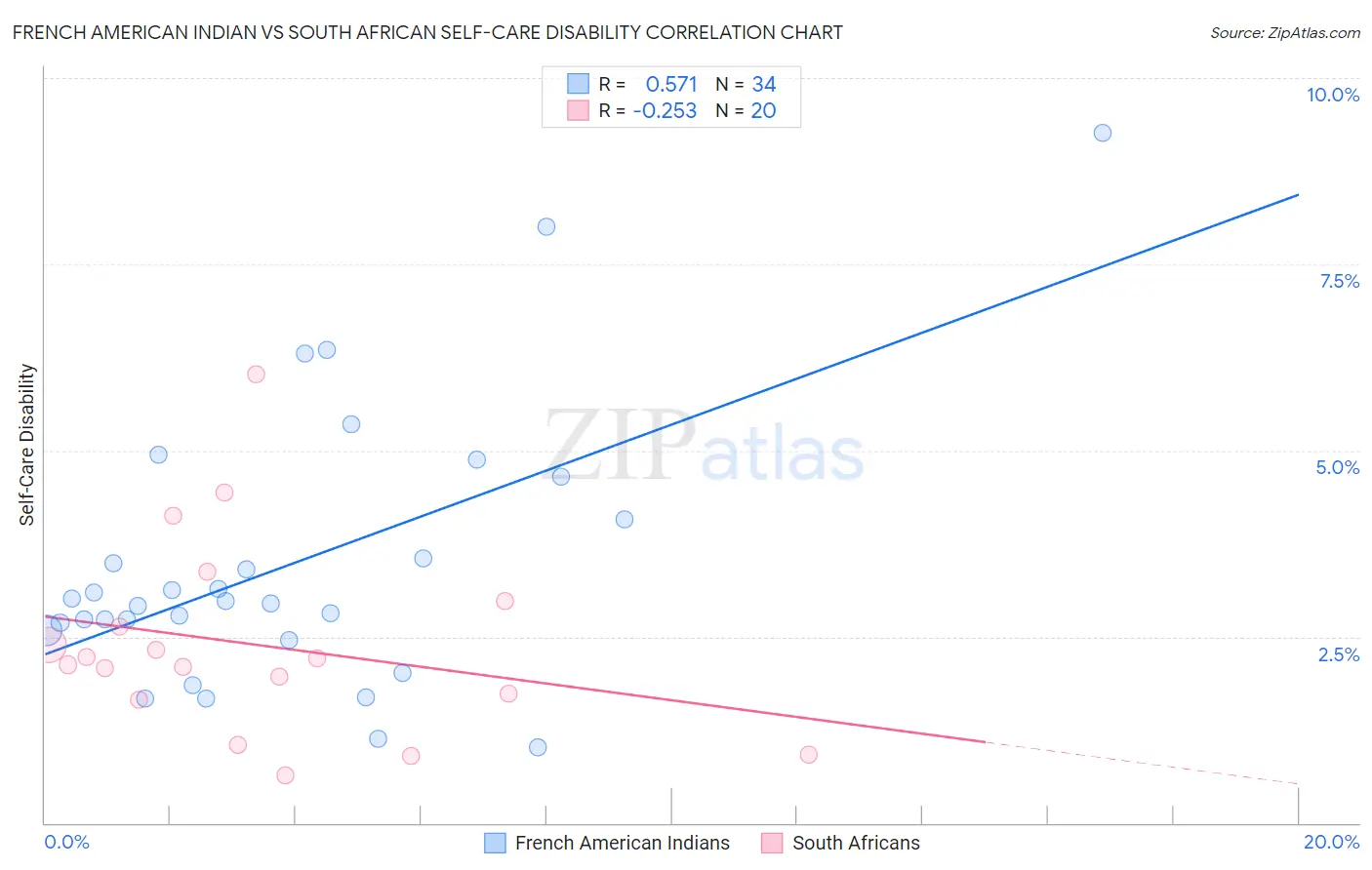The height and width of the screenshot is (870, 1372).
Task: Click the rightmost pink data point
Action: [x=808, y=754]
